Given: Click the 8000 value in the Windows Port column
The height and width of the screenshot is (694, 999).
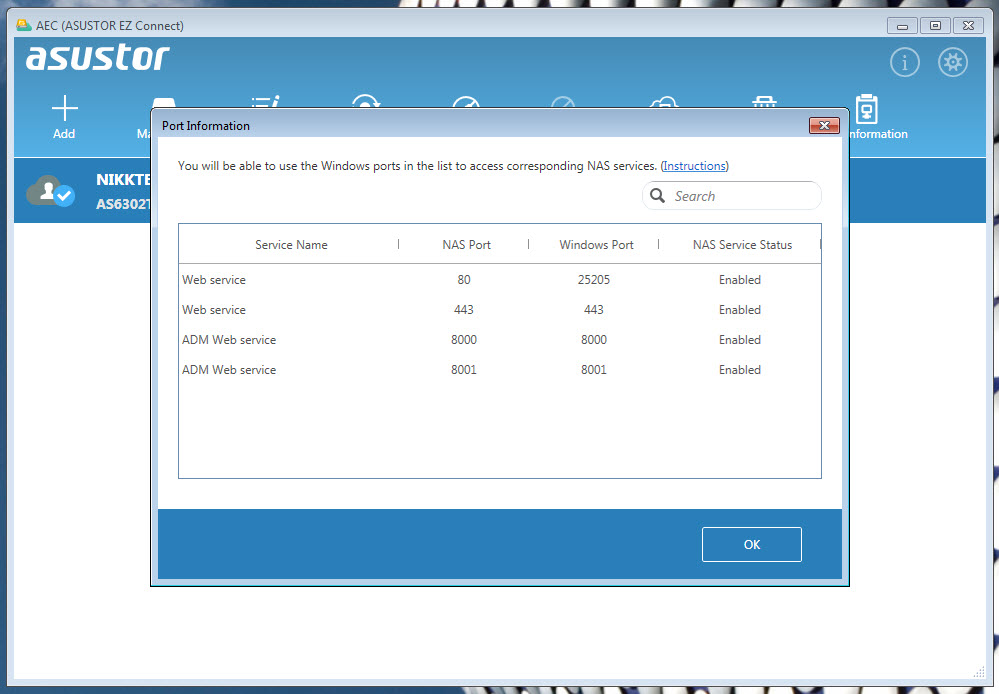Looking at the screenshot, I should [x=594, y=340].
